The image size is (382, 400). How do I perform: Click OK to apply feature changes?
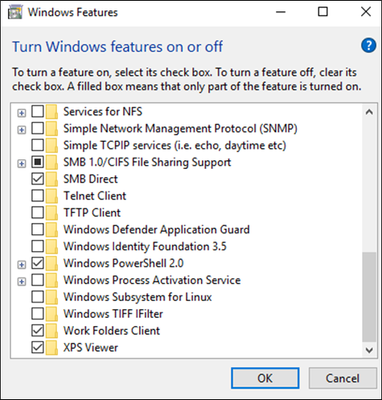click(265, 378)
